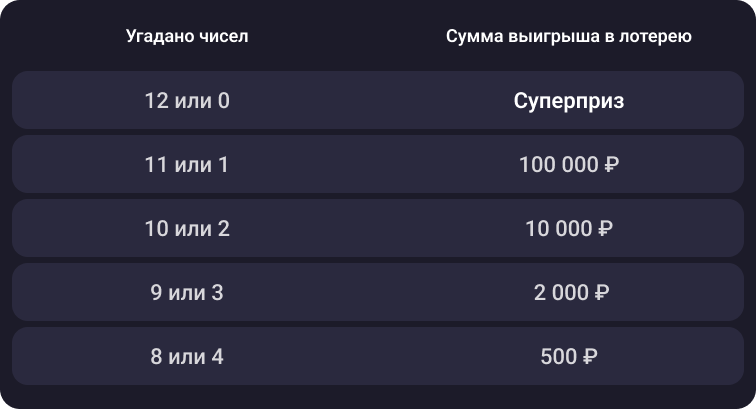Select the "10 или 2" cell
The width and height of the screenshot is (756, 409).
pos(187,229)
